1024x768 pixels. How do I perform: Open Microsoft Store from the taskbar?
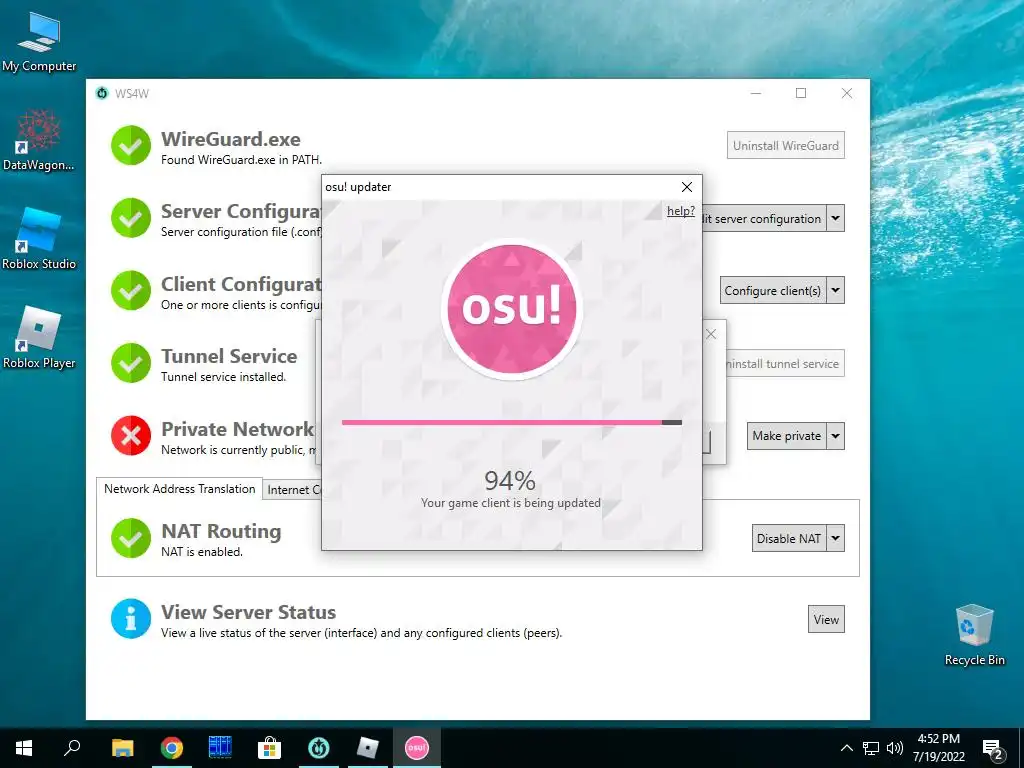269,748
